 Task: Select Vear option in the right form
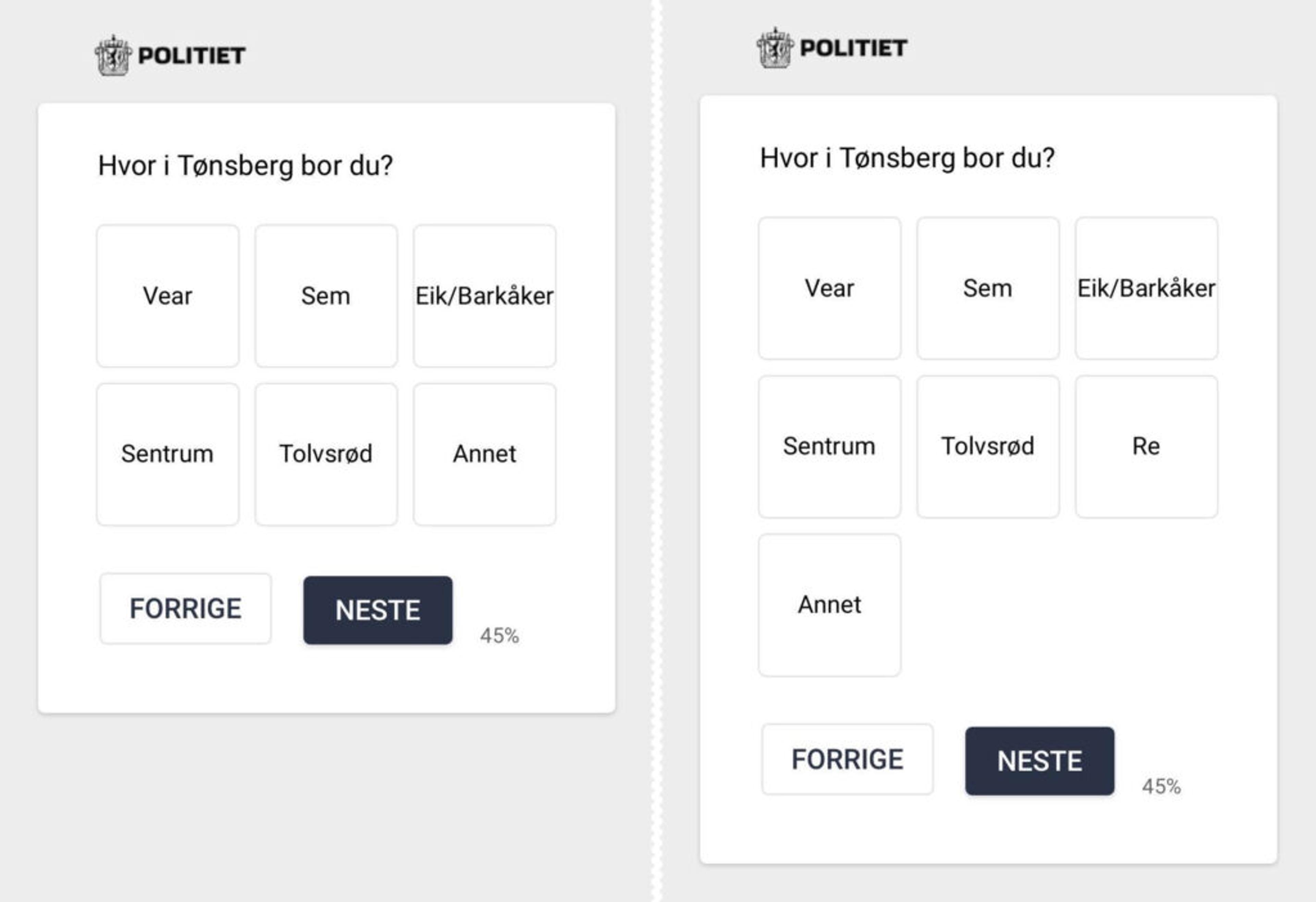830,288
